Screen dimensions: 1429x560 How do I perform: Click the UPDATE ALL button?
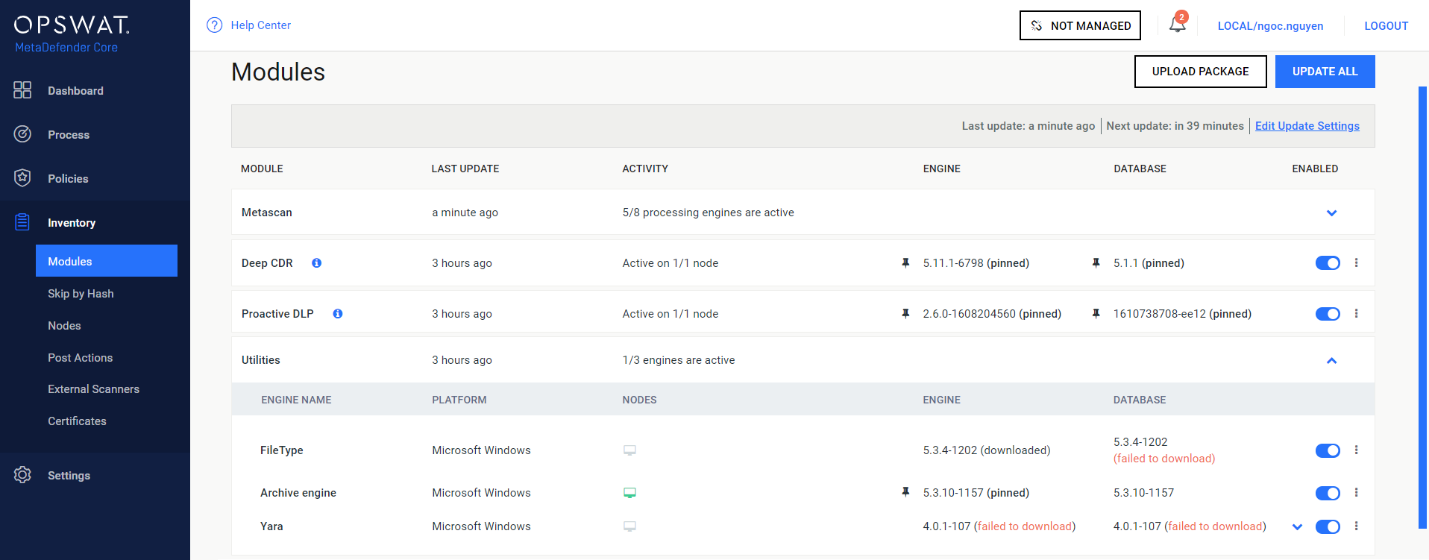[1325, 71]
